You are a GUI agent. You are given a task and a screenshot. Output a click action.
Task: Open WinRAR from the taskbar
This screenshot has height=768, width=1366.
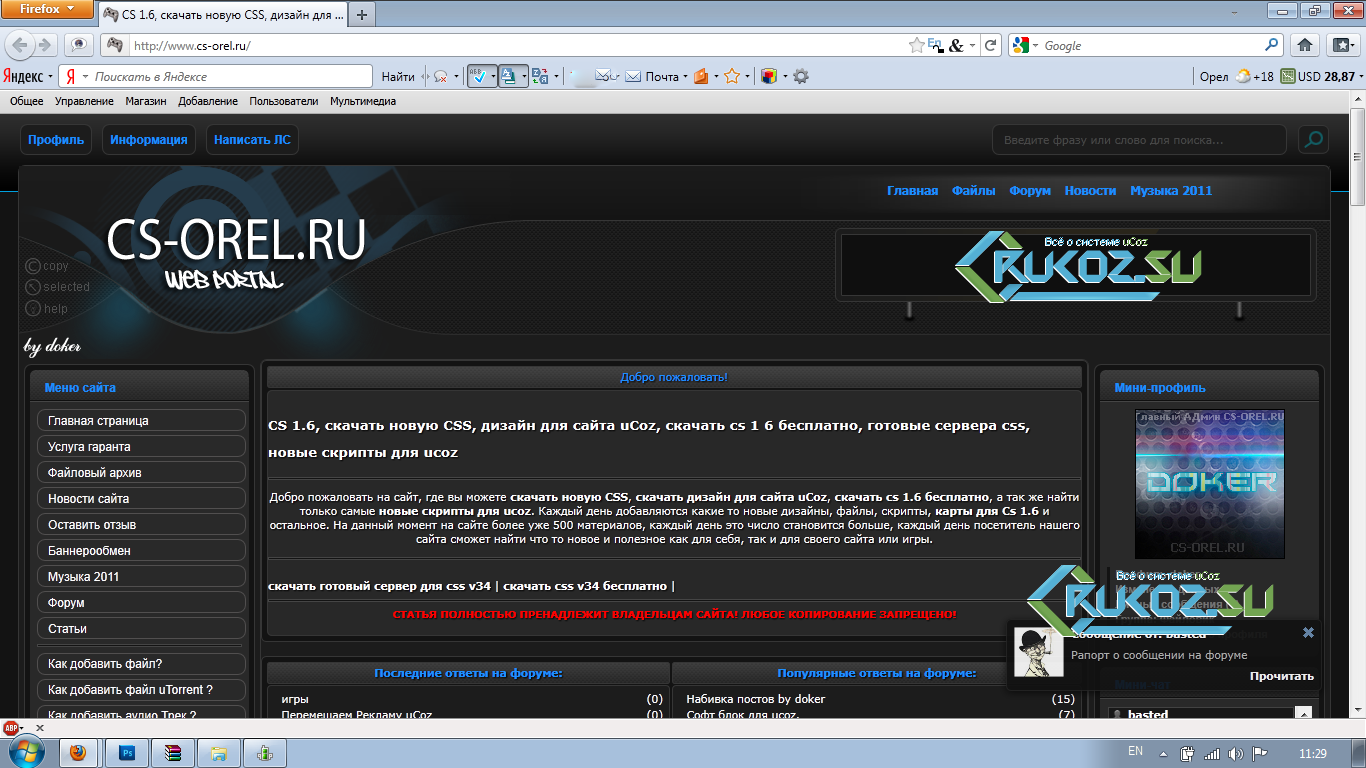[173, 752]
